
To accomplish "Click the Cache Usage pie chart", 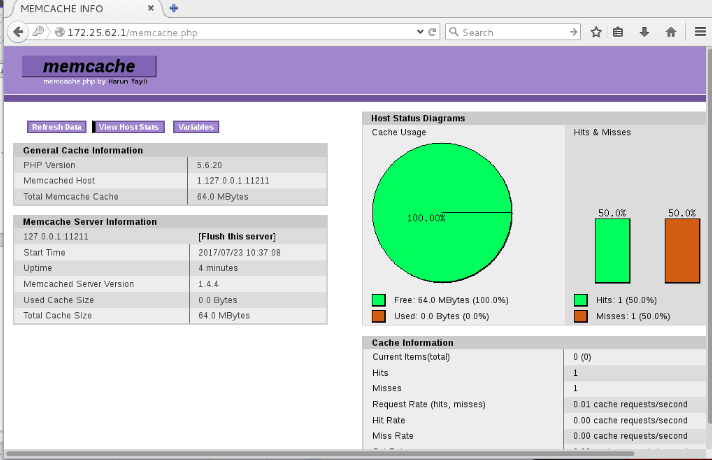I will (x=442, y=213).
